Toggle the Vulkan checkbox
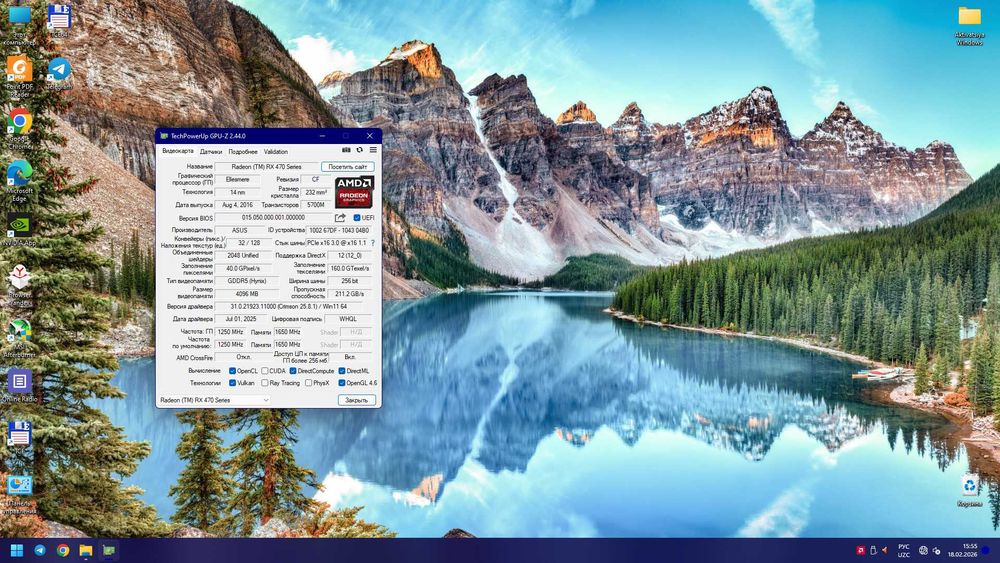The height and width of the screenshot is (563, 1000). tap(232, 383)
